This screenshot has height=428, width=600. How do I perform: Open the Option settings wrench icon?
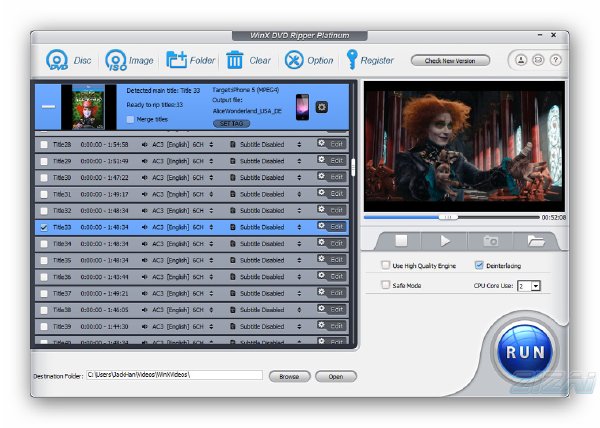[x=294, y=60]
